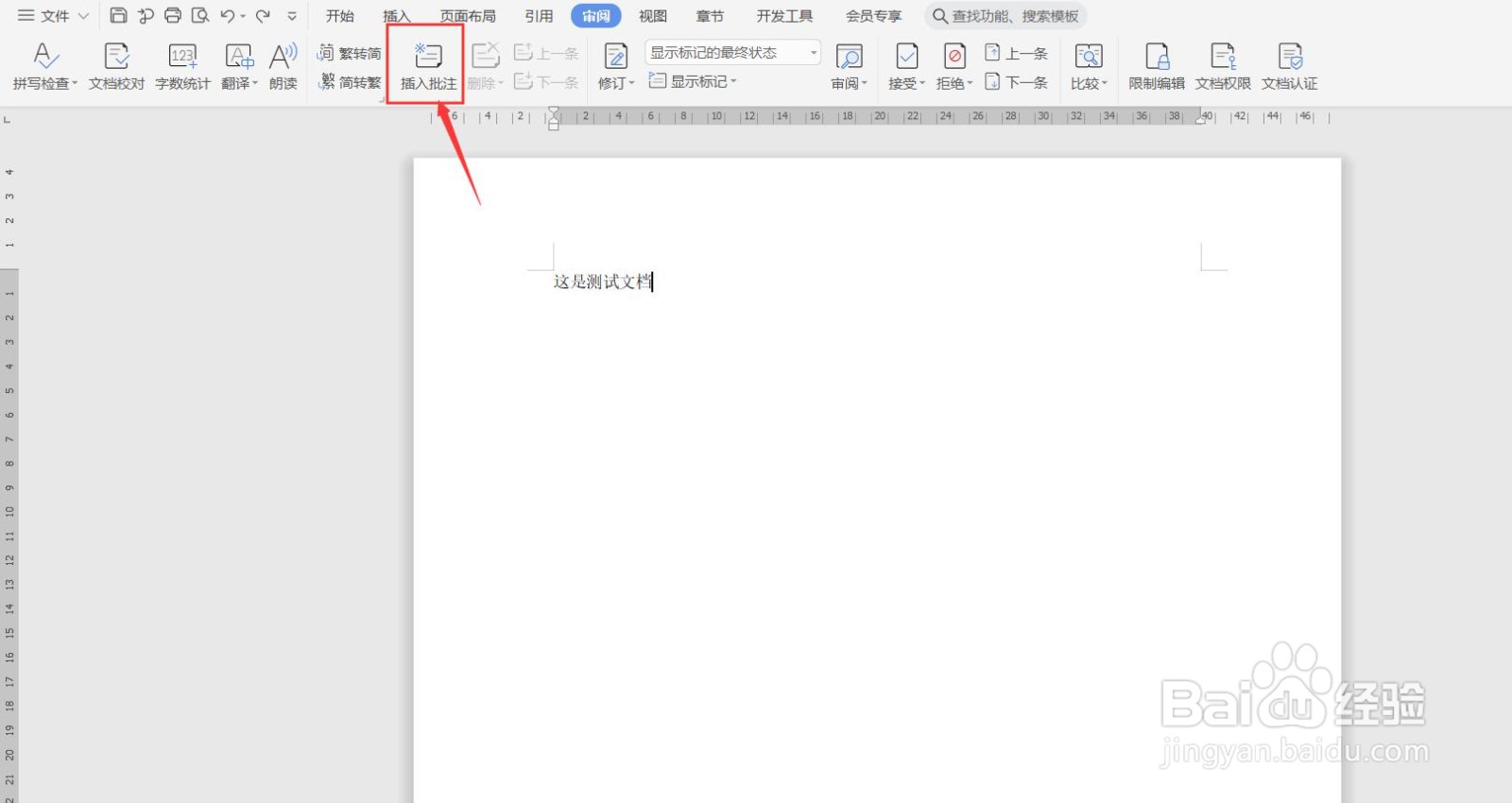The height and width of the screenshot is (803, 1512).
Task: Click the Print icon in the quick access bar
Action: pyautogui.click(x=173, y=15)
